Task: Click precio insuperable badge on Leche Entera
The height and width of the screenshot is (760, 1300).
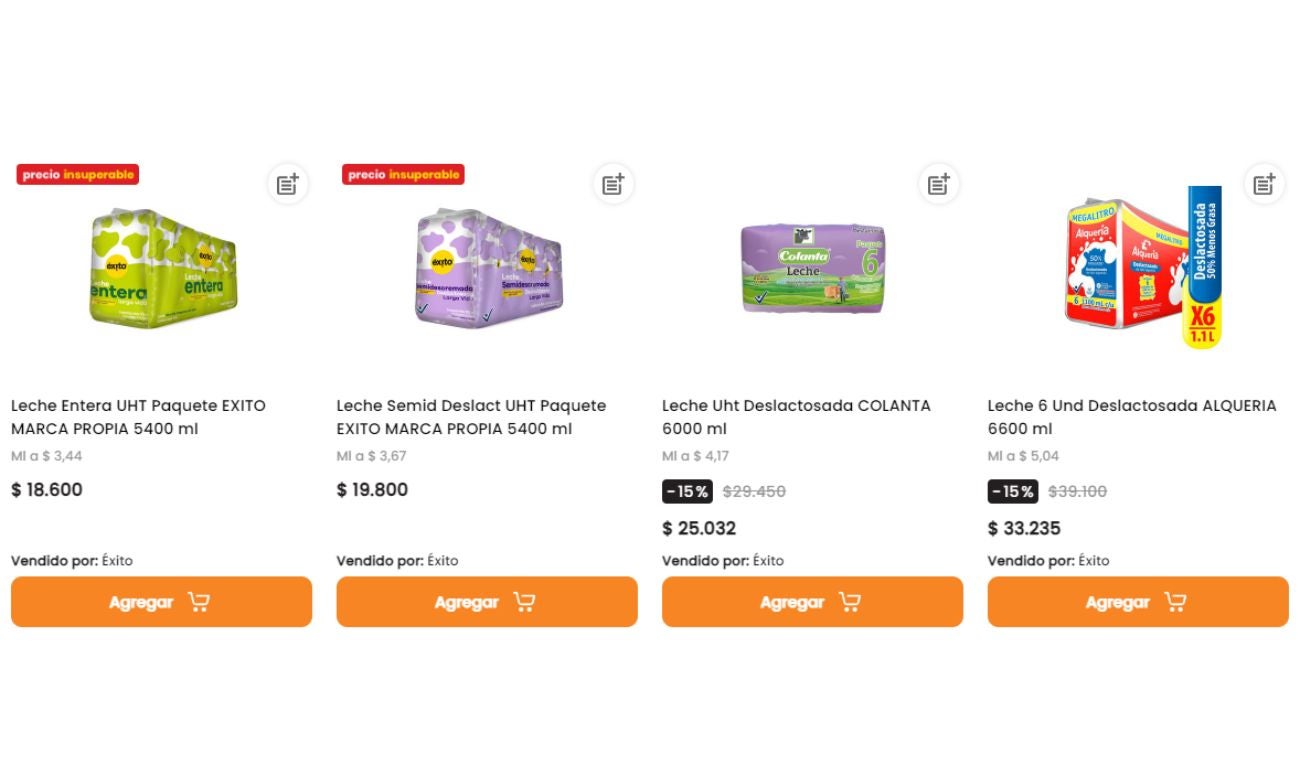Action: (x=78, y=175)
